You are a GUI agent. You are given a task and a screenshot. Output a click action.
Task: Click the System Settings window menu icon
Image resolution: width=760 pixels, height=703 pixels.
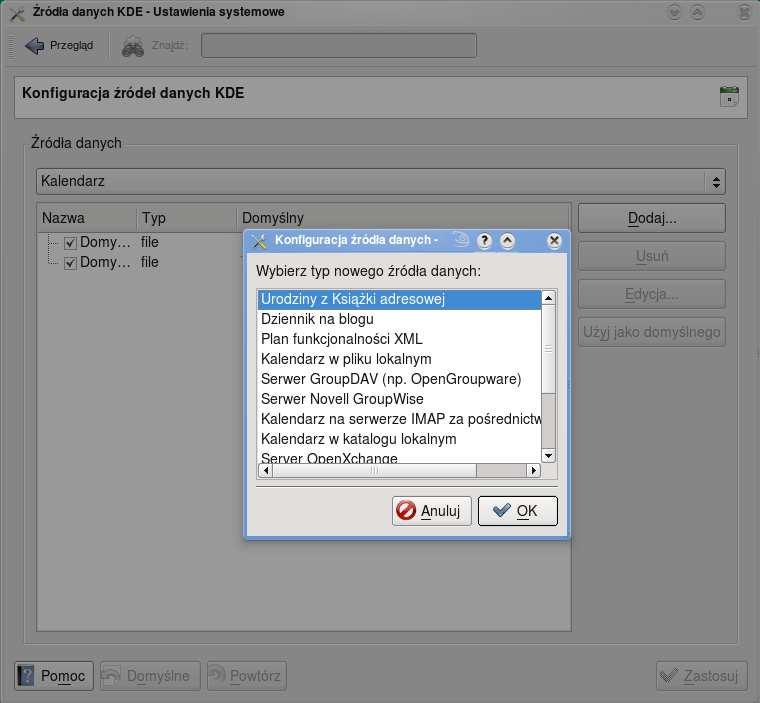coord(17,13)
